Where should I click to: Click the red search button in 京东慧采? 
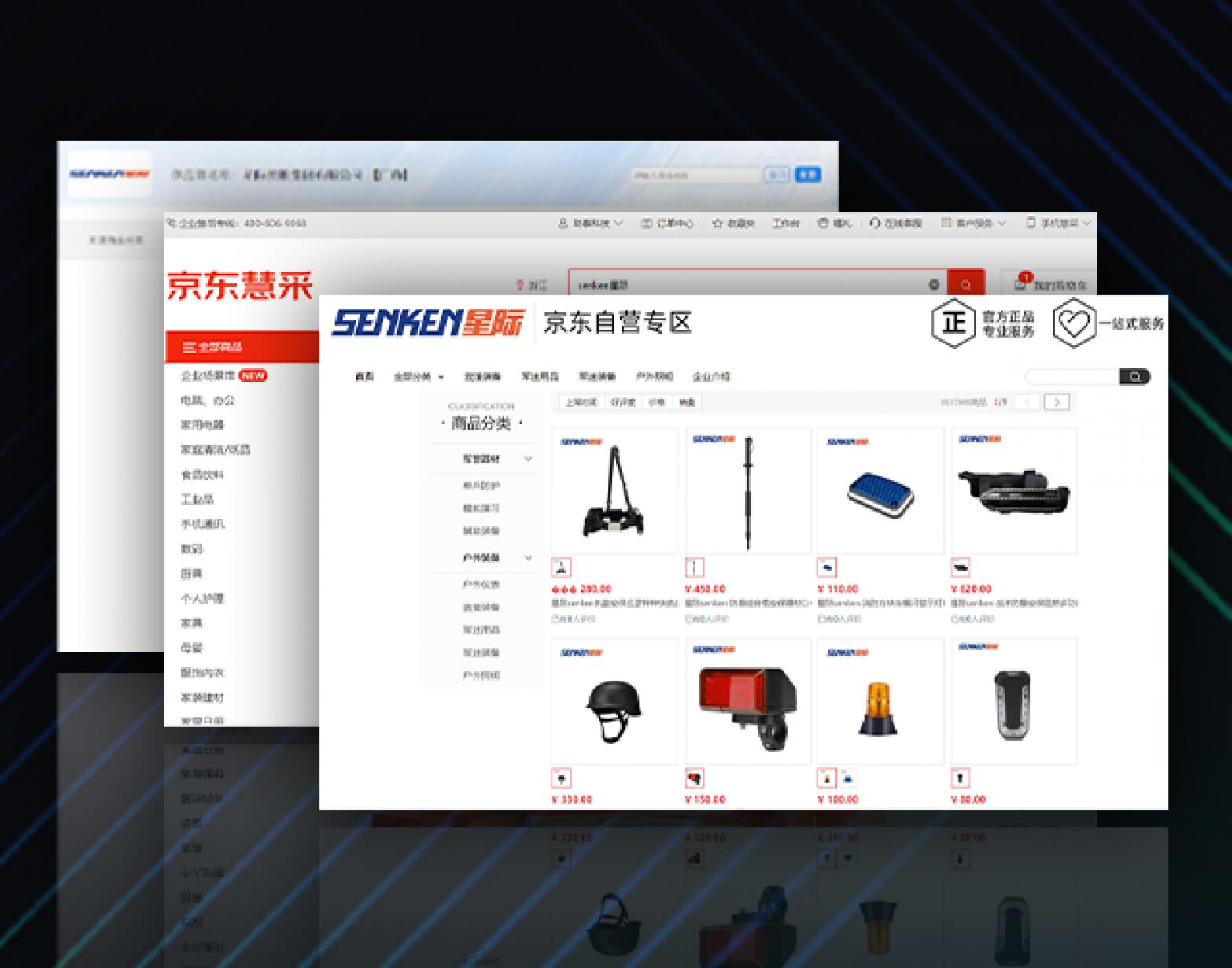pyautogui.click(x=965, y=284)
